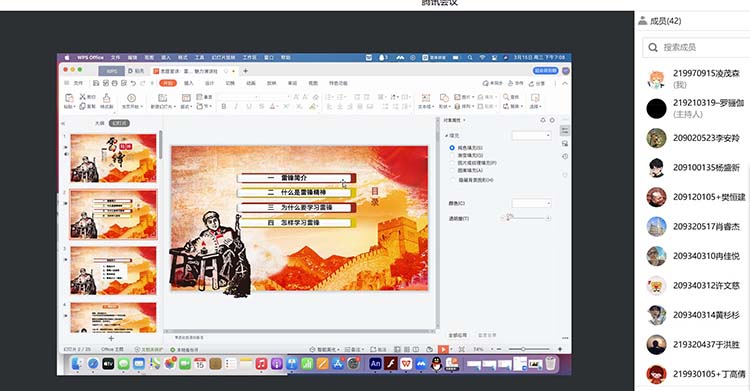Screen dimensions: 750x391
Task: Open the Music app in dock
Action: 261,364
